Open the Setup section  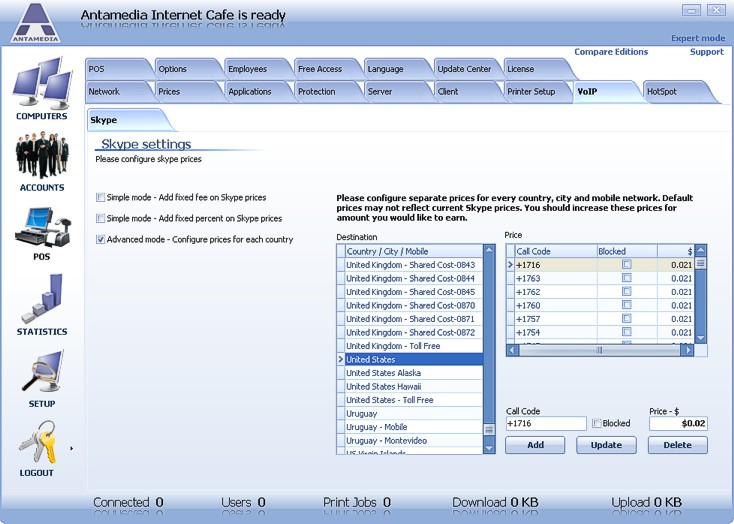[42, 378]
